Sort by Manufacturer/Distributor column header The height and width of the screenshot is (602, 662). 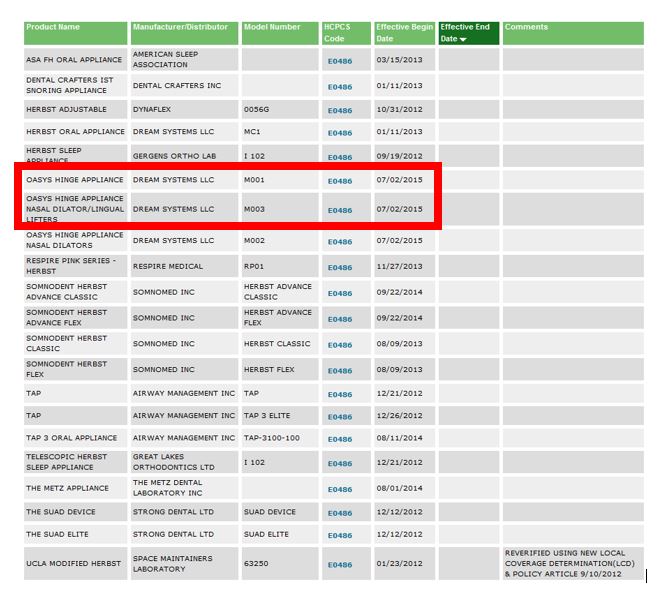tap(180, 27)
